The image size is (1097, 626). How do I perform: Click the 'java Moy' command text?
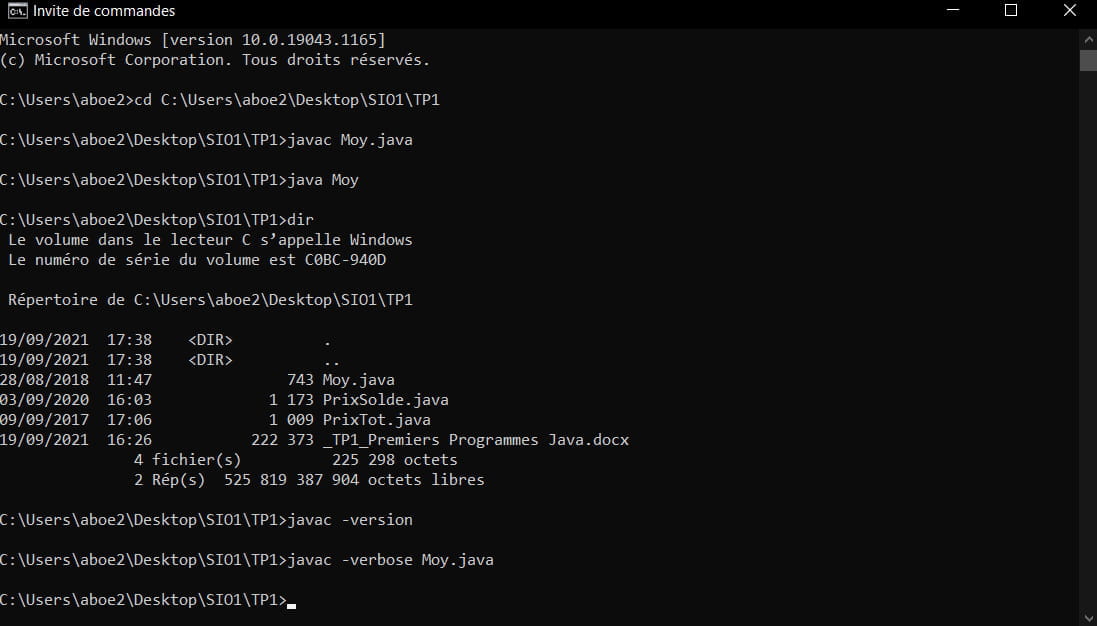coord(322,180)
